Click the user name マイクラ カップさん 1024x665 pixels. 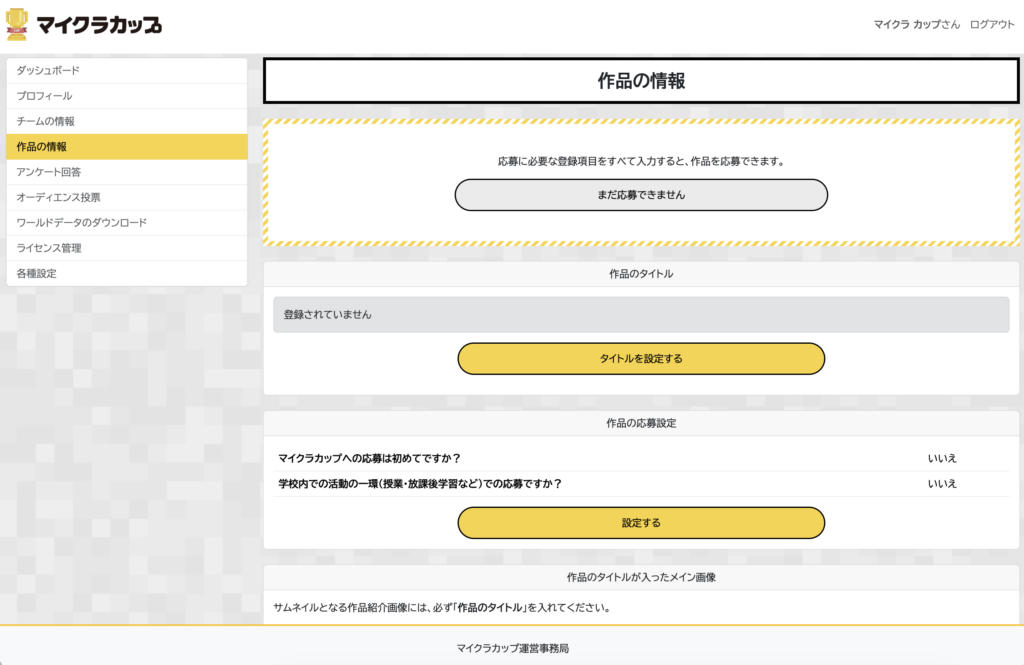(917, 24)
